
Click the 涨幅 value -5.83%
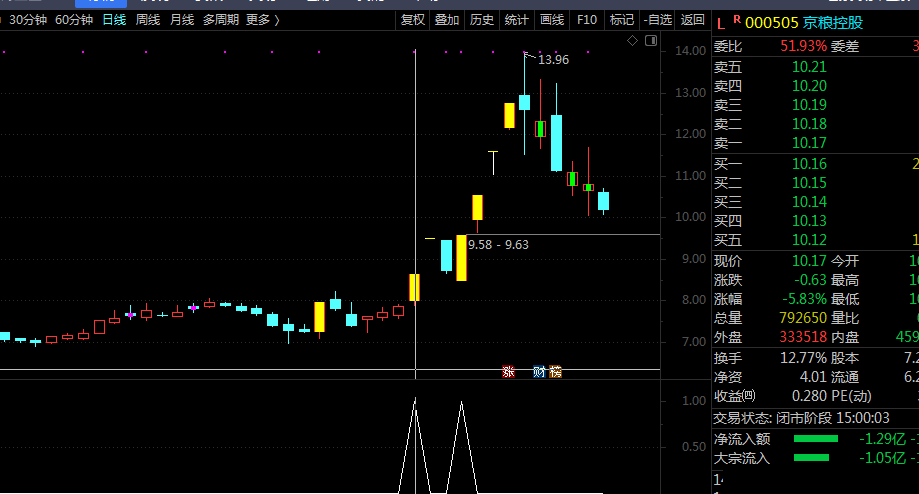(x=805, y=299)
